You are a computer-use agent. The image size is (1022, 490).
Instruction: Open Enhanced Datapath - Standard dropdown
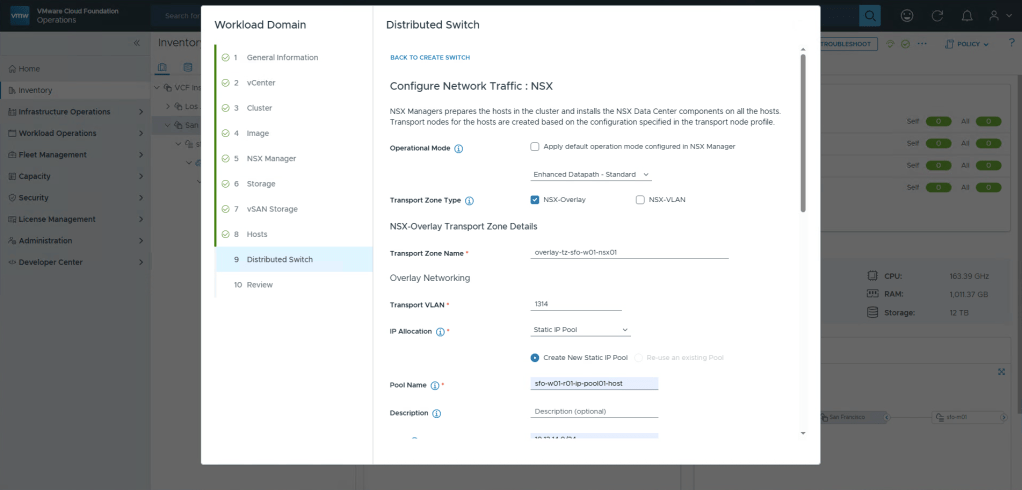591,175
